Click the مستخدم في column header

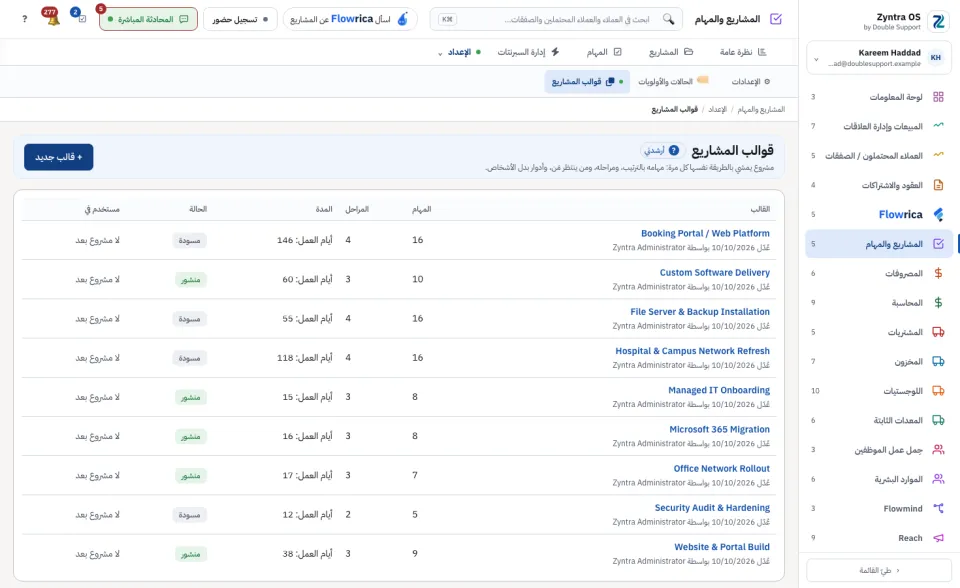(x=102, y=209)
